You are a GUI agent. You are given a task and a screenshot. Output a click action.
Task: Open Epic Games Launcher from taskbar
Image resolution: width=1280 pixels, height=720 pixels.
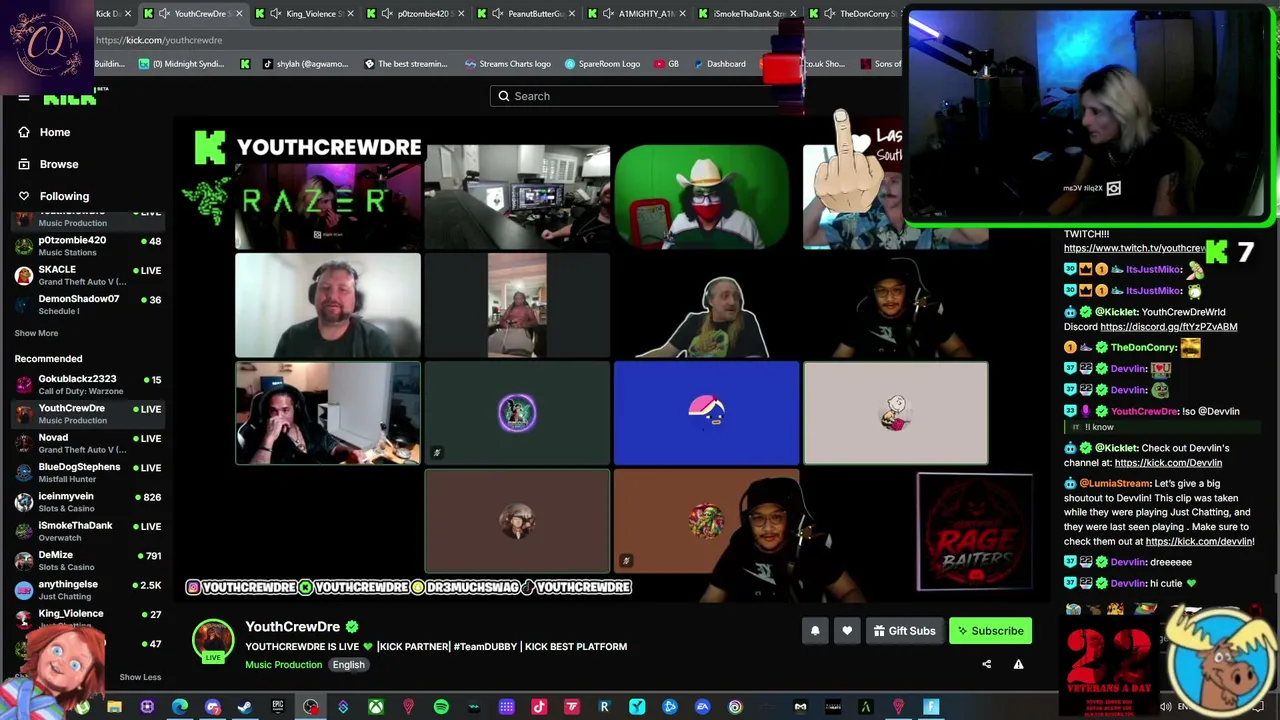(x=278, y=708)
